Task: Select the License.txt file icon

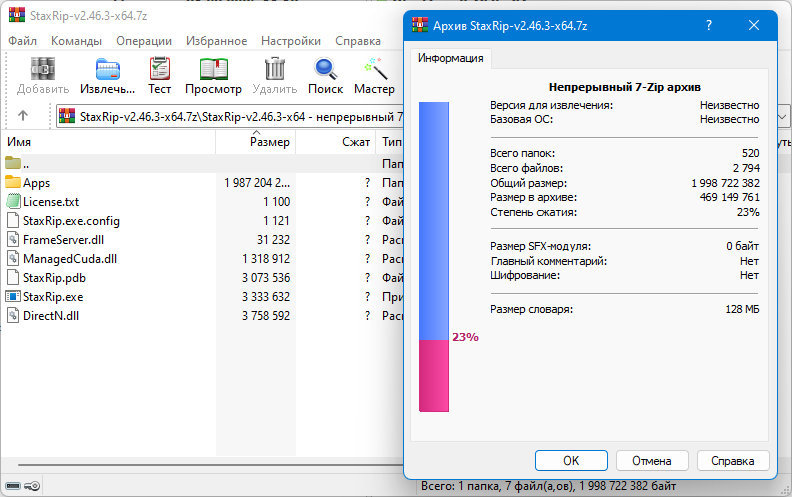Action: coord(13,201)
